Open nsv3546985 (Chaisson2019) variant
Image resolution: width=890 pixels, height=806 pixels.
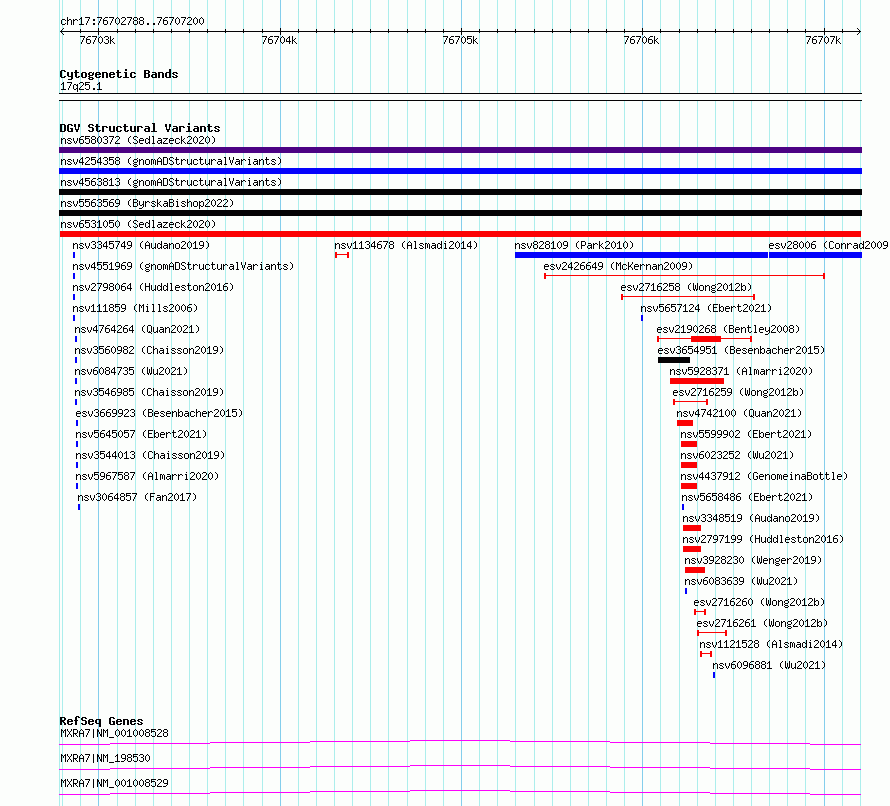(x=149, y=392)
